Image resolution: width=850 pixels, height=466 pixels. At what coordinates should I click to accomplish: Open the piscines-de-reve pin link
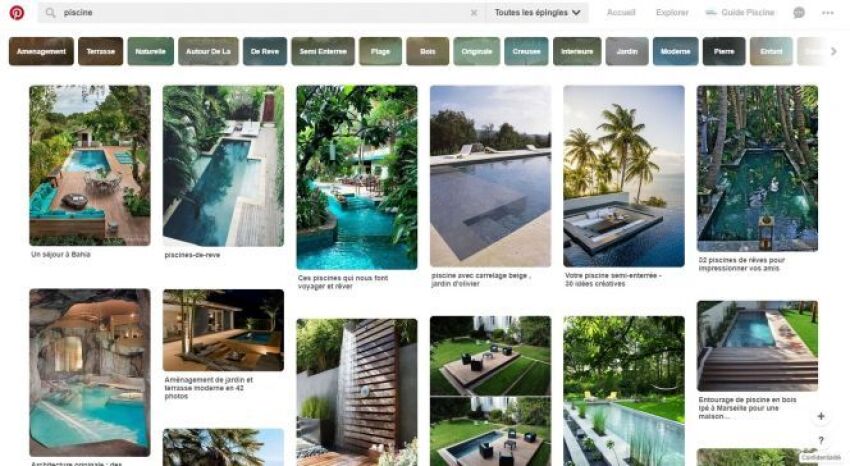[192, 255]
